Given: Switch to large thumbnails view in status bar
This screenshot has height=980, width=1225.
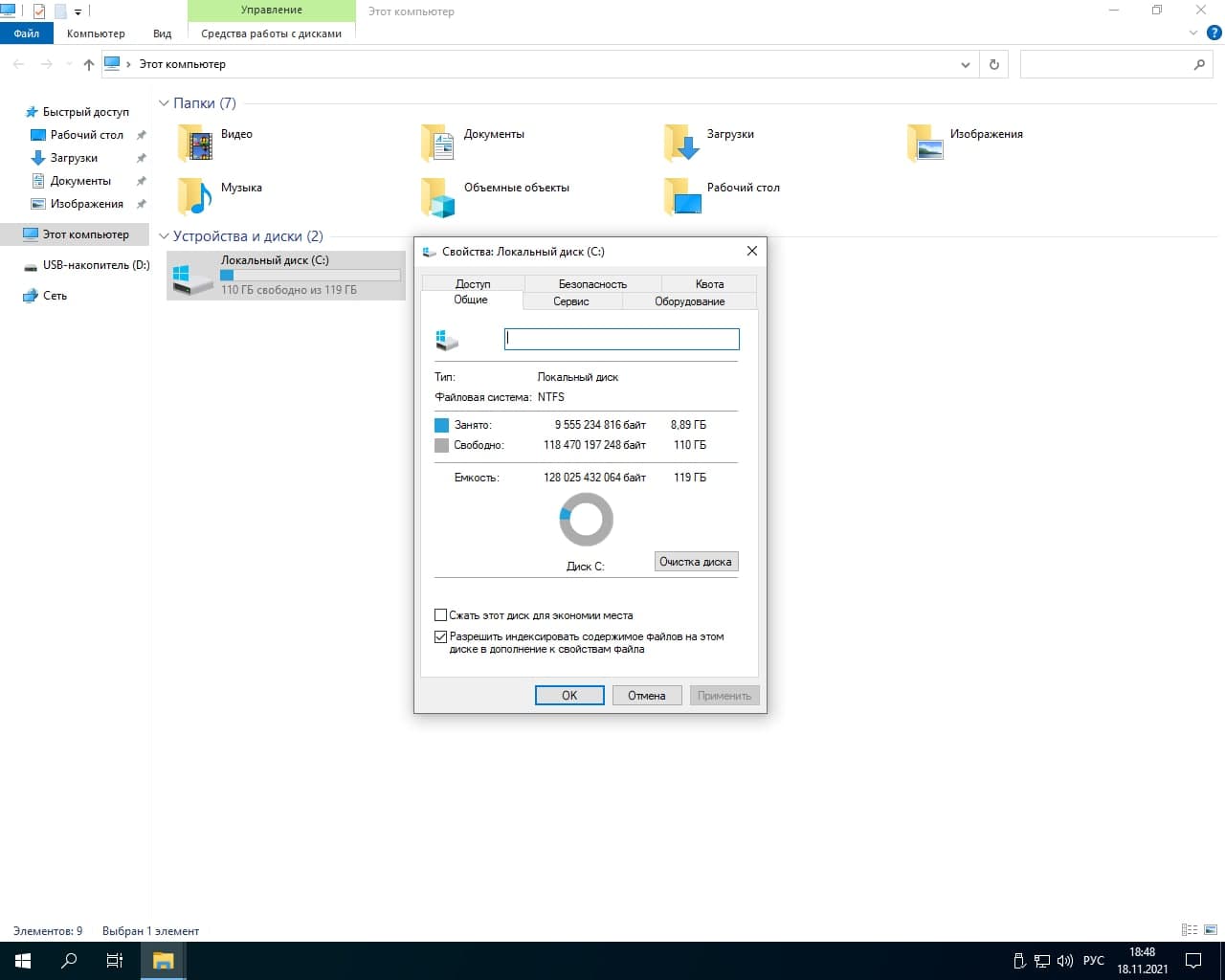Looking at the screenshot, I should (x=1211, y=930).
